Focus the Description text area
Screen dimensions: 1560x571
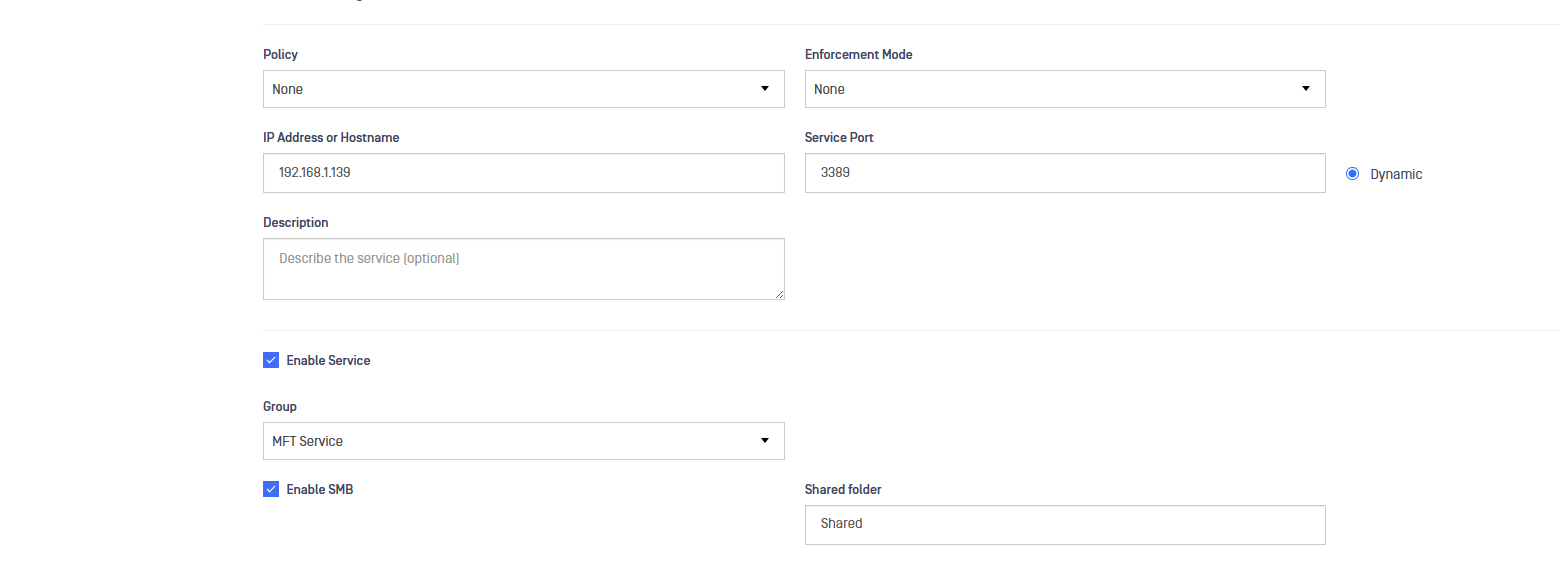coord(523,269)
